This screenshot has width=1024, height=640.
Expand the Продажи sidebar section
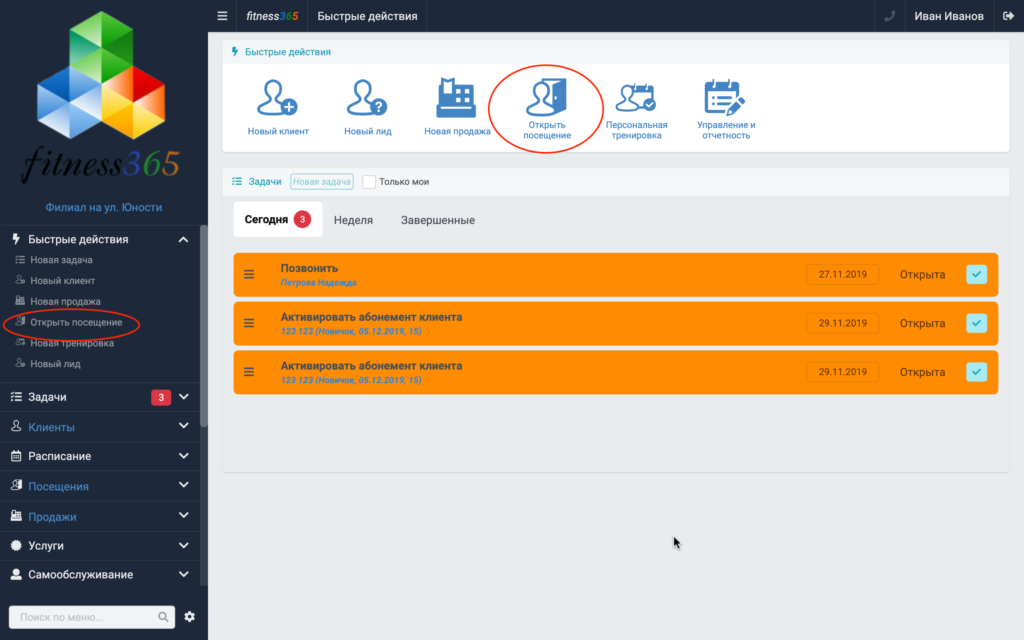(x=184, y=515)
